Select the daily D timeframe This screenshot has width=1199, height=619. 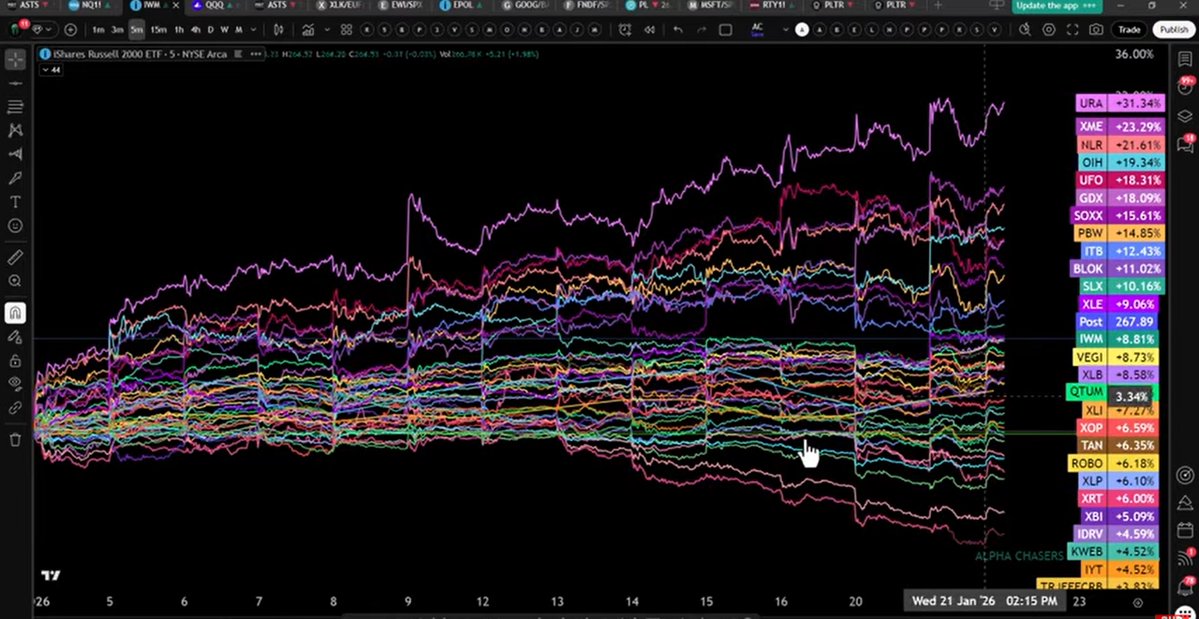[x=211, y=30]
